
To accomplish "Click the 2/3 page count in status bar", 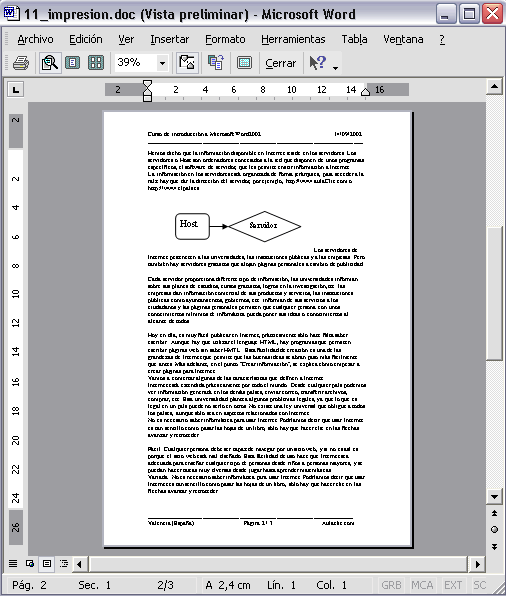I will tap(165, 585).
